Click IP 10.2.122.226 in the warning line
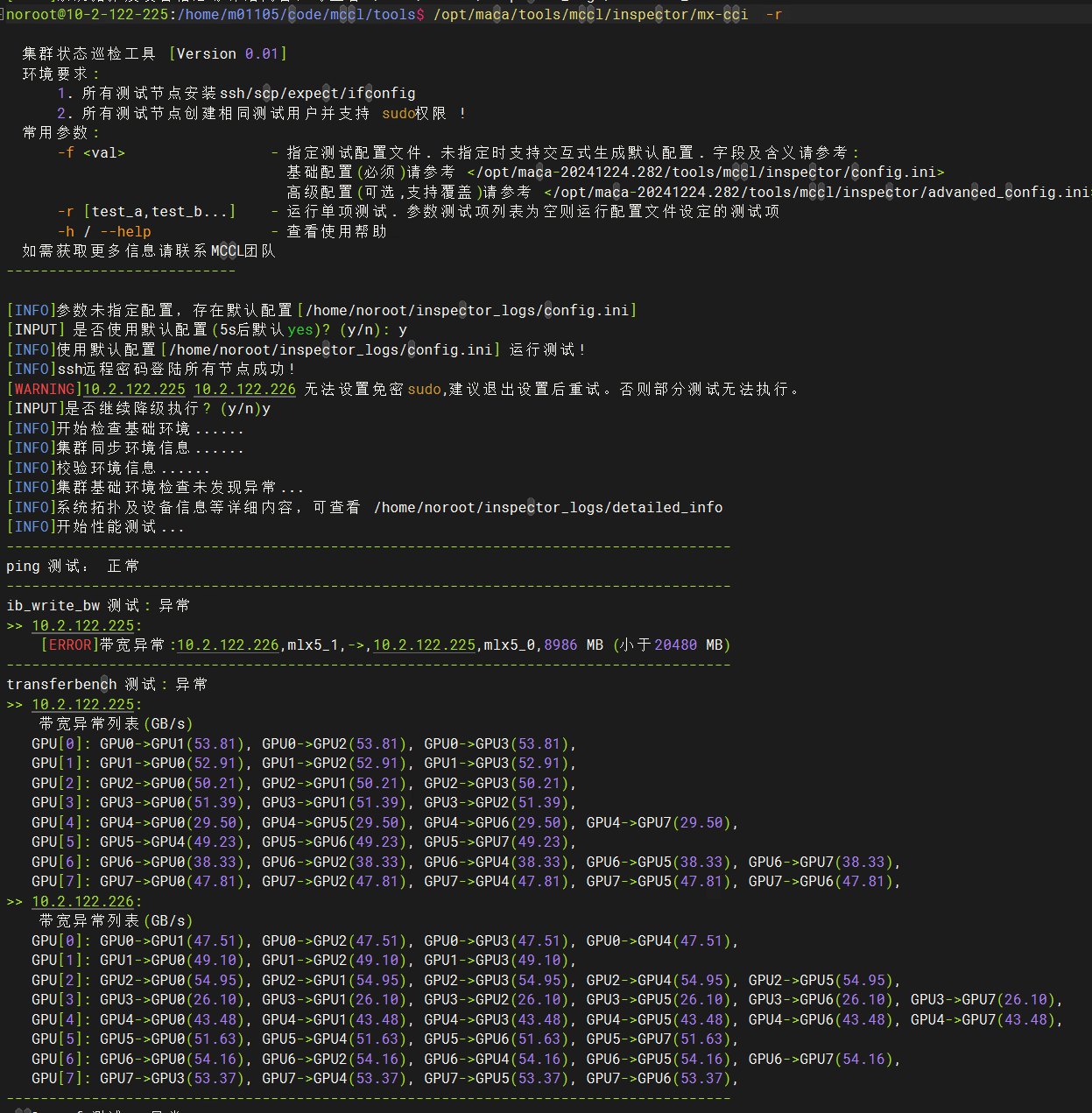 [x=245, y=389]
